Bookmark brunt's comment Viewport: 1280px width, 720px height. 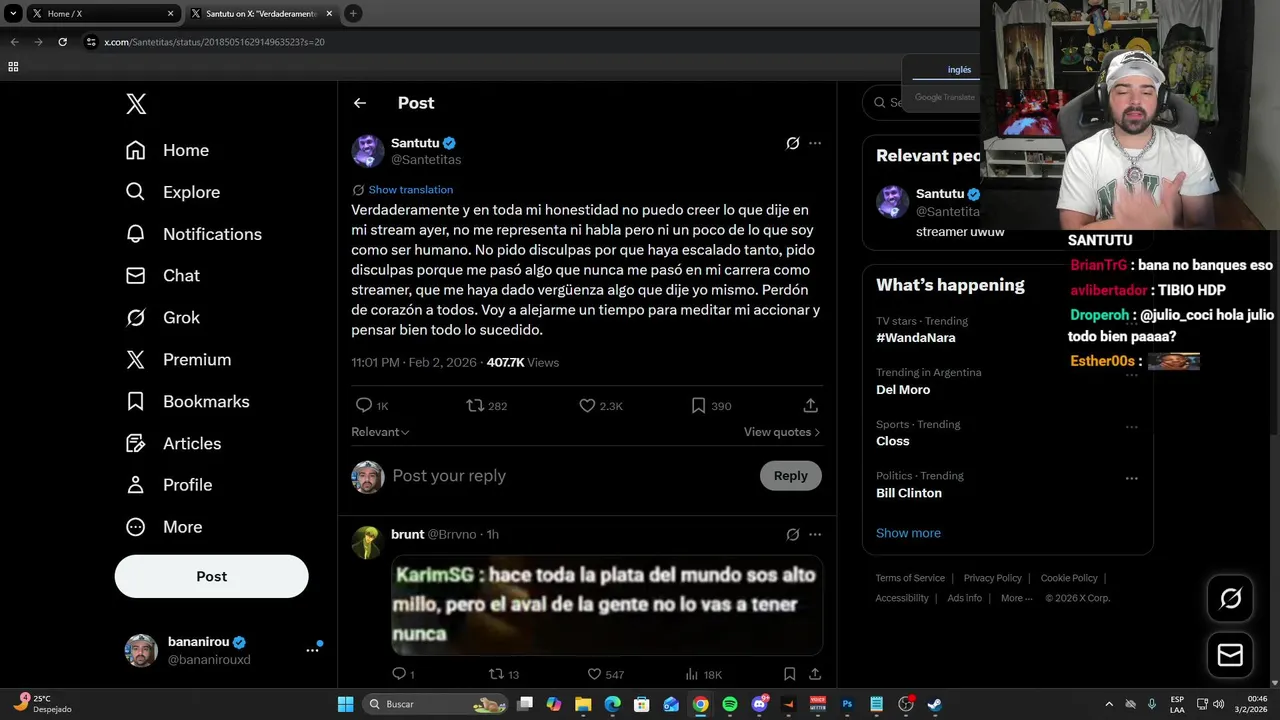(789, 674)
